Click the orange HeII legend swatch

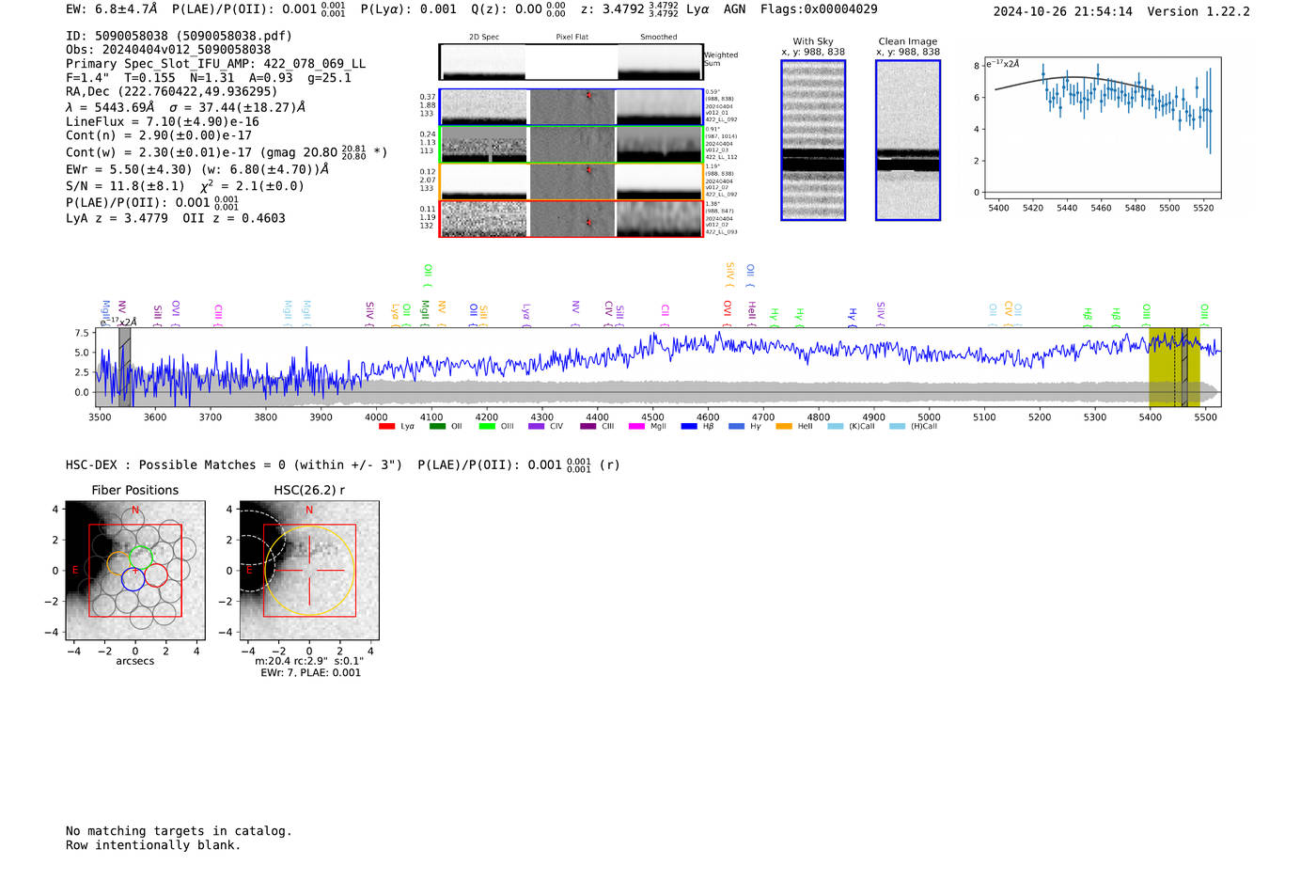784,427
